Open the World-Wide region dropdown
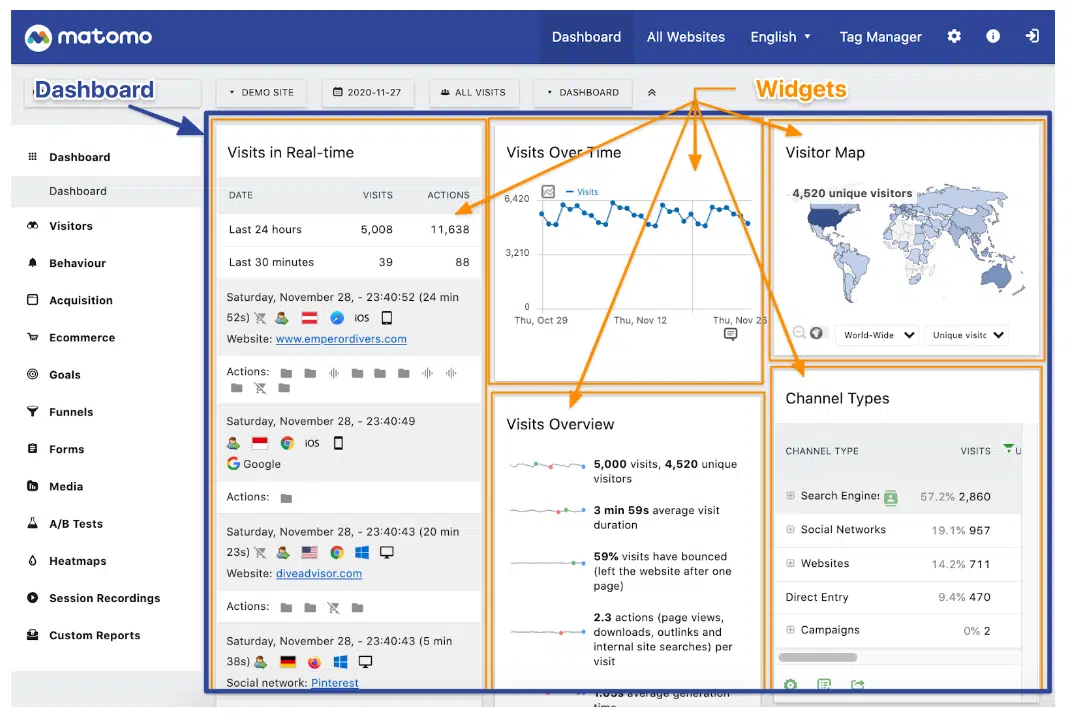The width and height of the screenshot is (1069, 714). click(x=877, y=335)
